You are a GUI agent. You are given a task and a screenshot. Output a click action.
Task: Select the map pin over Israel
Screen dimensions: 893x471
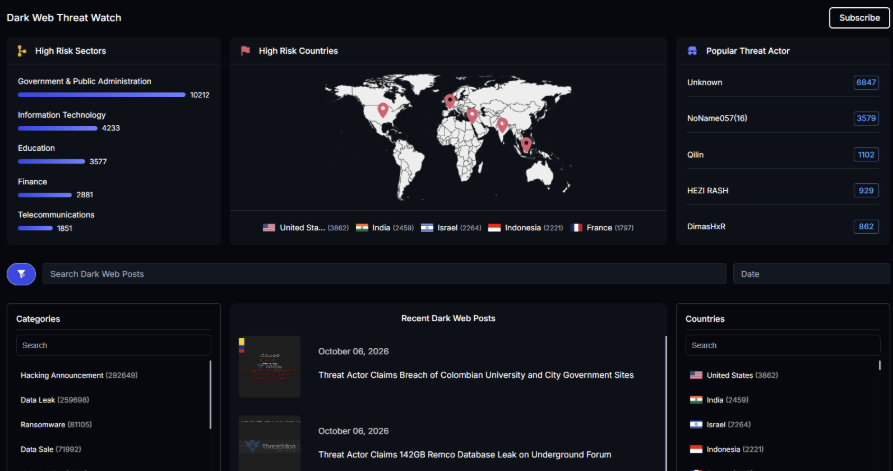472,115
